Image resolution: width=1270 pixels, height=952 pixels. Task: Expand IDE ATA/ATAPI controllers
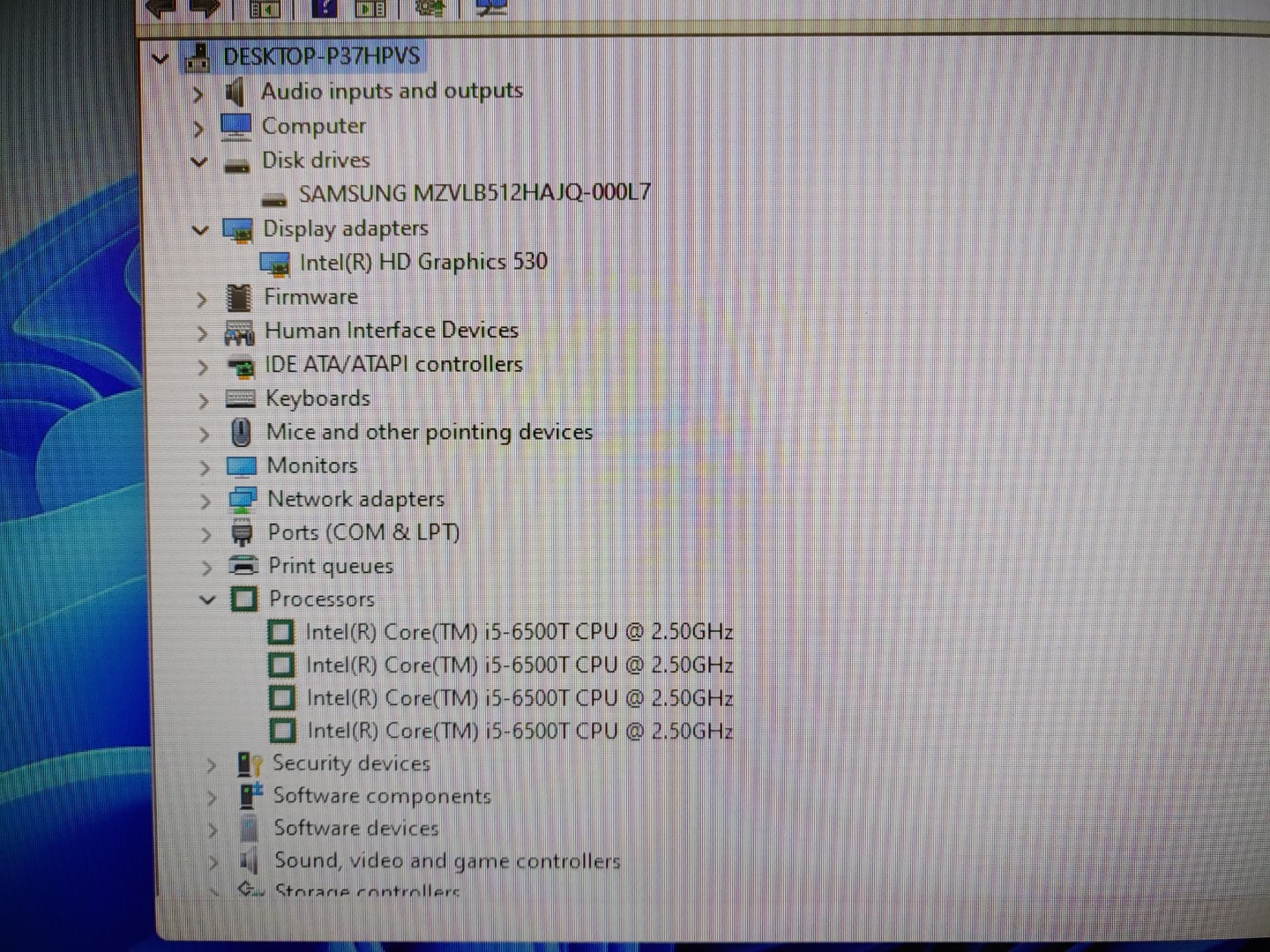click(x=203, y=368)
